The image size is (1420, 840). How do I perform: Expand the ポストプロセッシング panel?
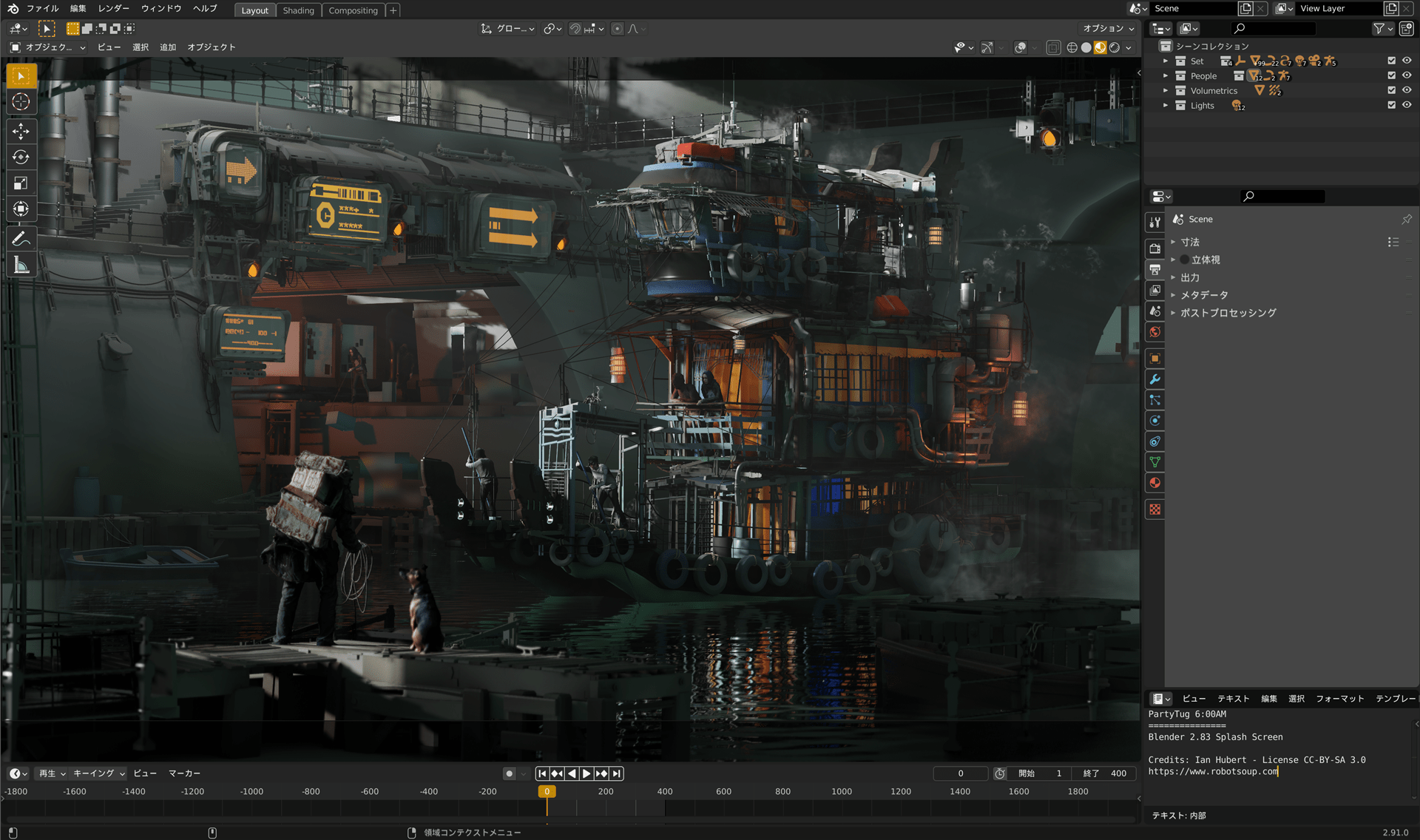pyautogui.click(x=1173, y=313)
